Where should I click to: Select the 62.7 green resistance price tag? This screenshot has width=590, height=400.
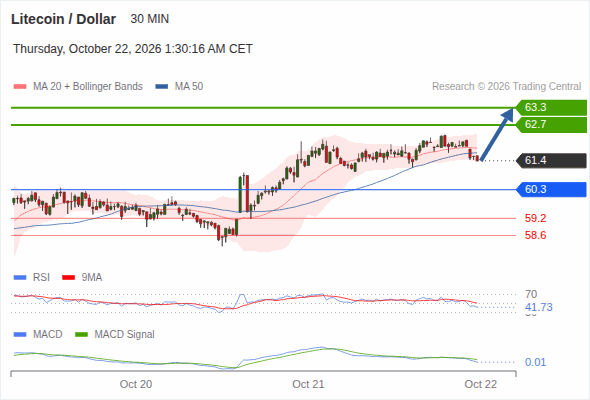pyautogui.click(x=551, y=125)
